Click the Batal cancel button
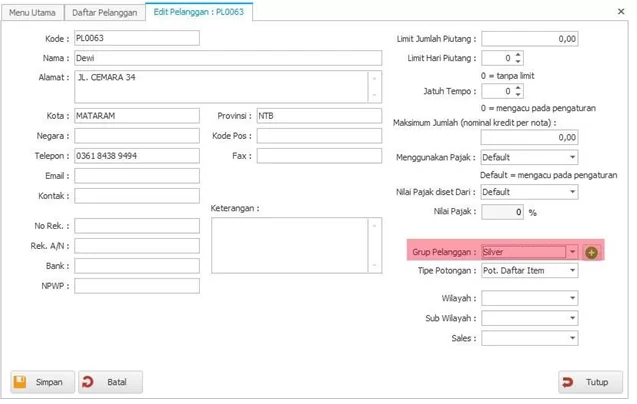This screenshot has height=404, width=637. pos(108,382)
